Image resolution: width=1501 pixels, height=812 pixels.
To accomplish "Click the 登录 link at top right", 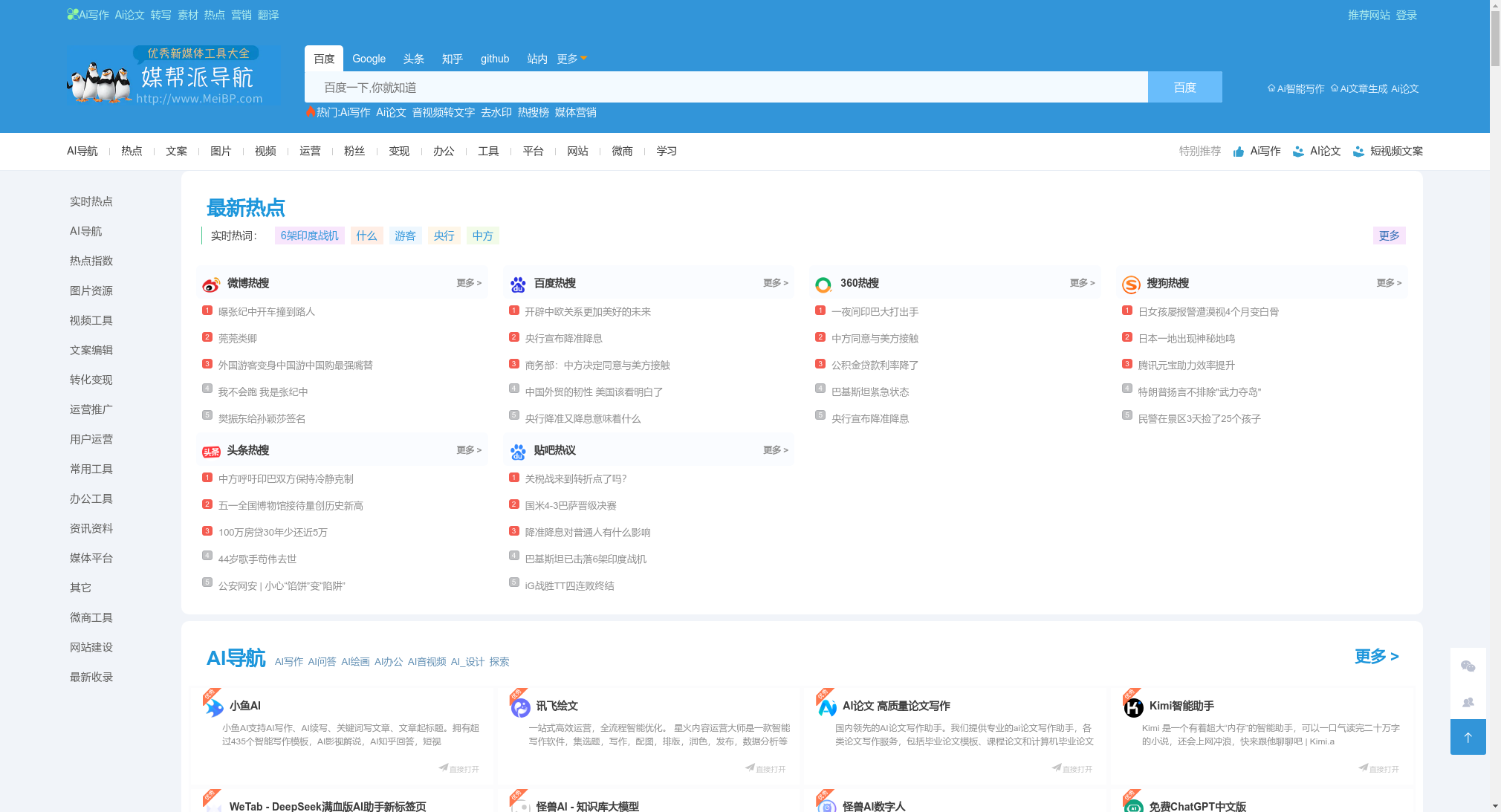I will 1406,15.
